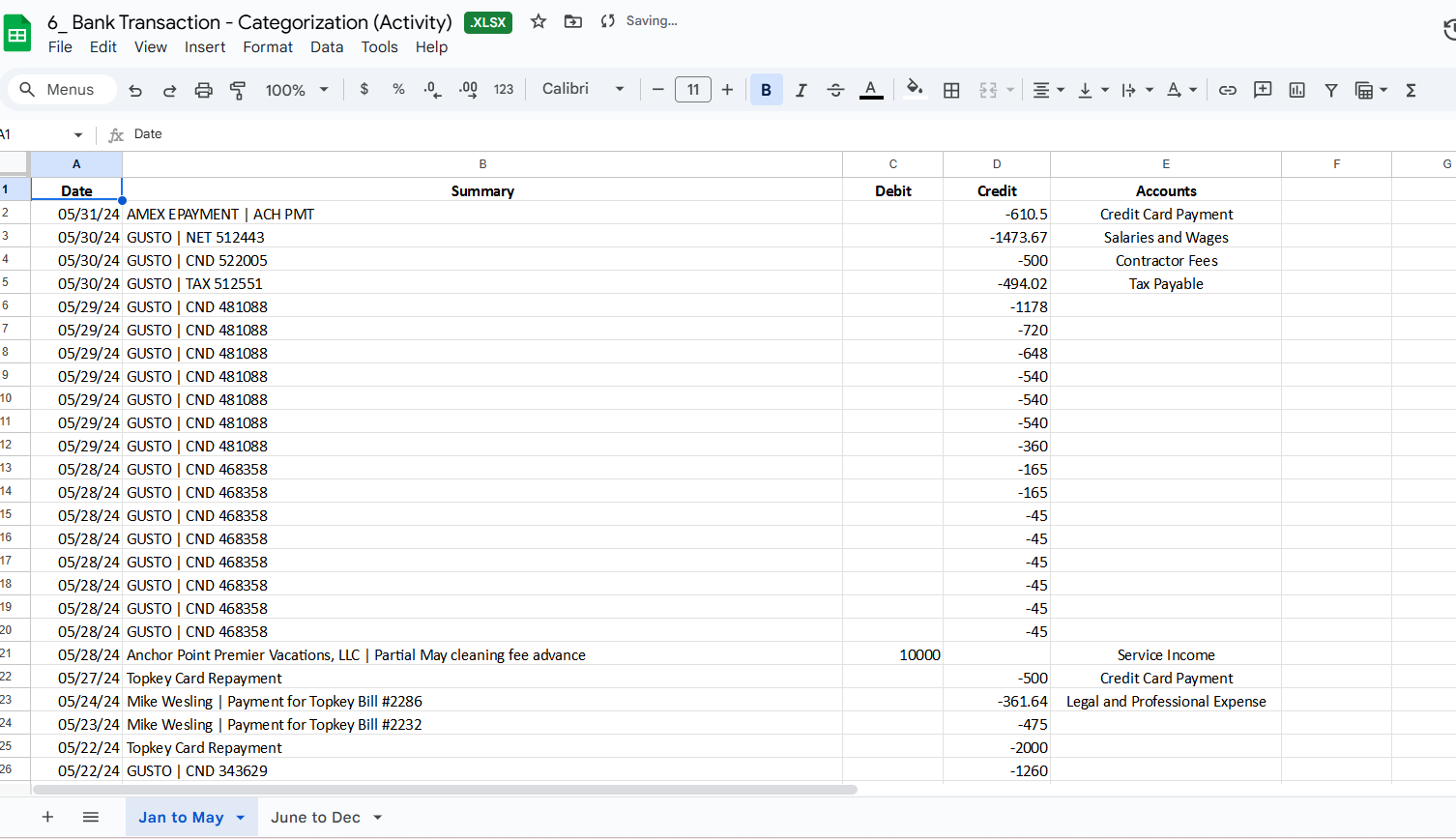Add a new sheet
This screenshot has width=1456, height=839.
(47, 817)
